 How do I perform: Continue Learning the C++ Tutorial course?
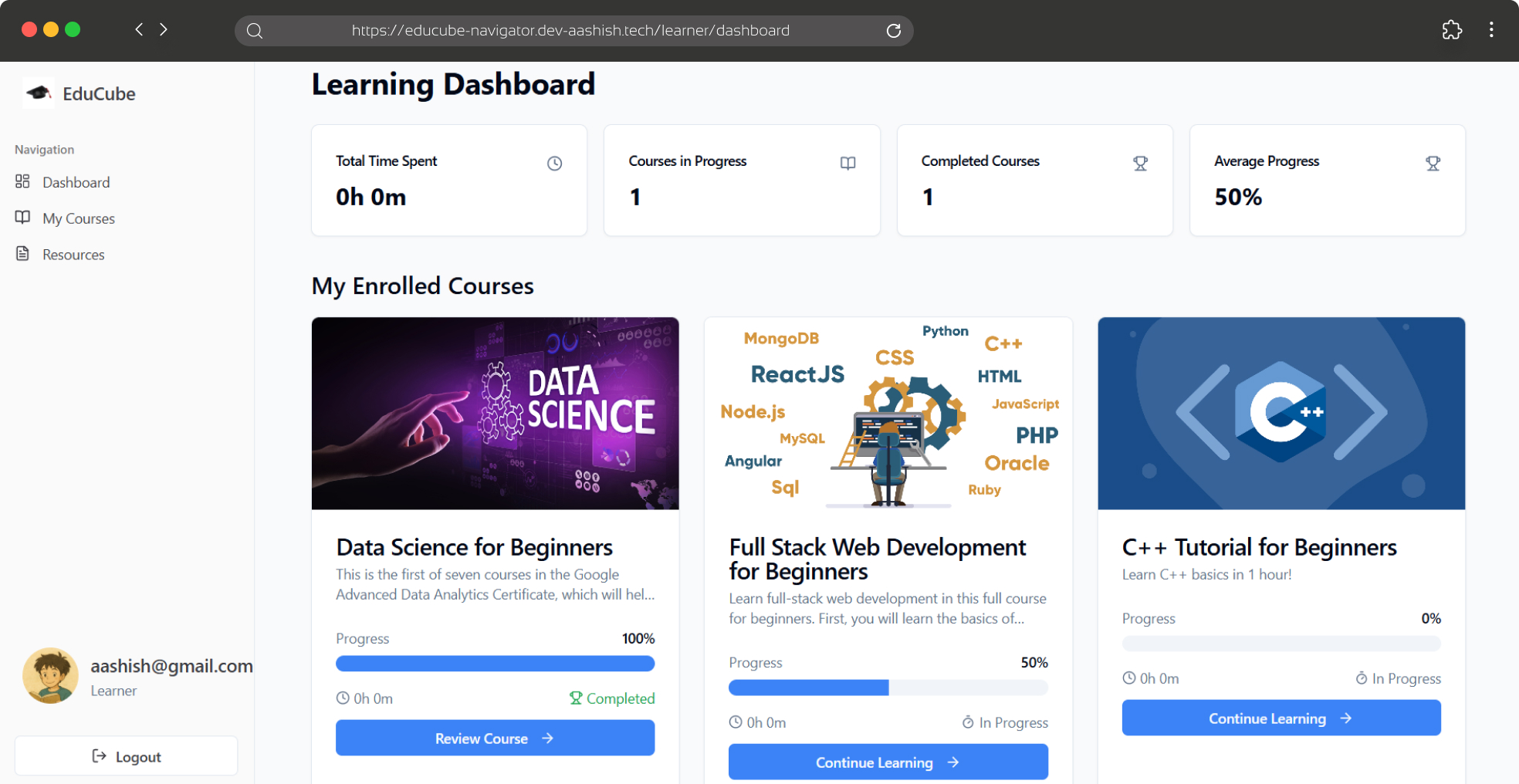(x=1281, y=718)
